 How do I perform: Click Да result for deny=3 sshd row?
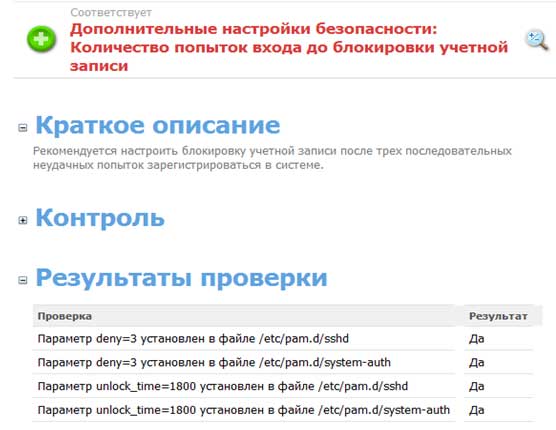[x=477, y=339]
